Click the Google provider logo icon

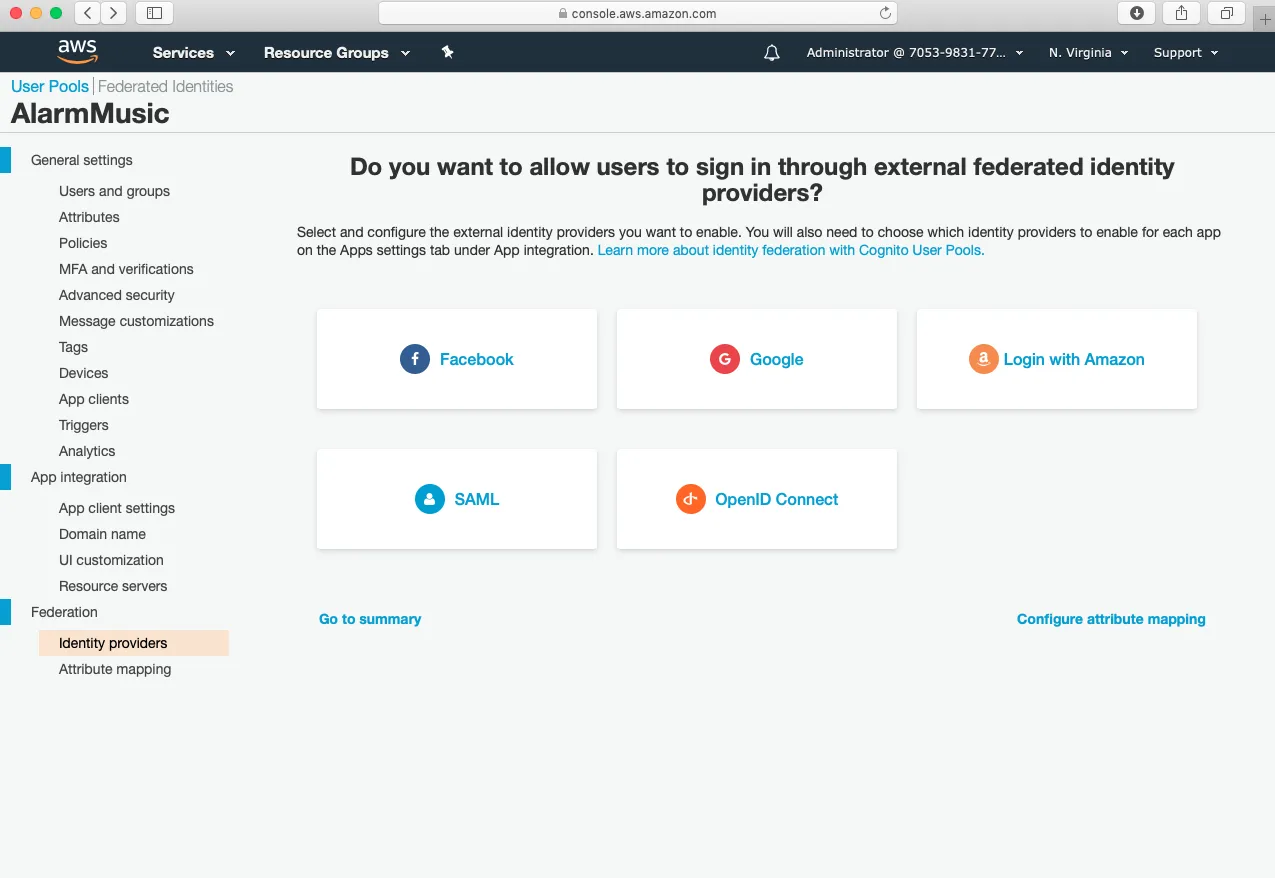(x=725, y=359)
